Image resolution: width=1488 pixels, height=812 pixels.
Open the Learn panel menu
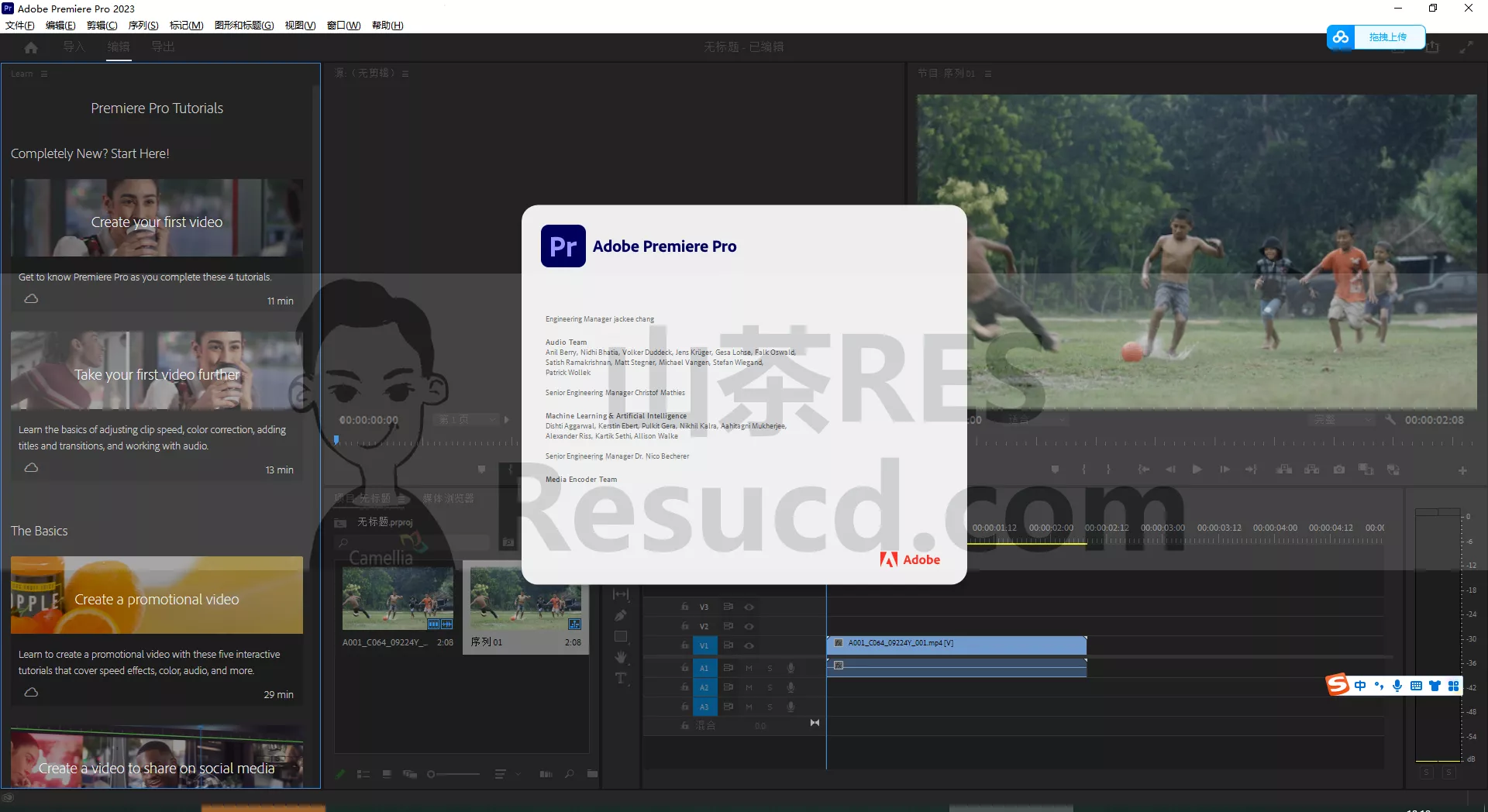[x=44, y=74]
